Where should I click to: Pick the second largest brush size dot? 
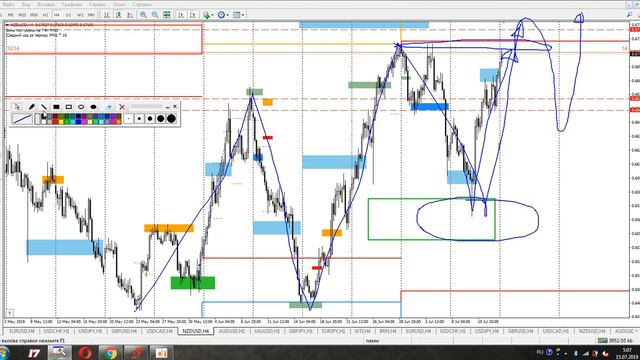point(160,119)
